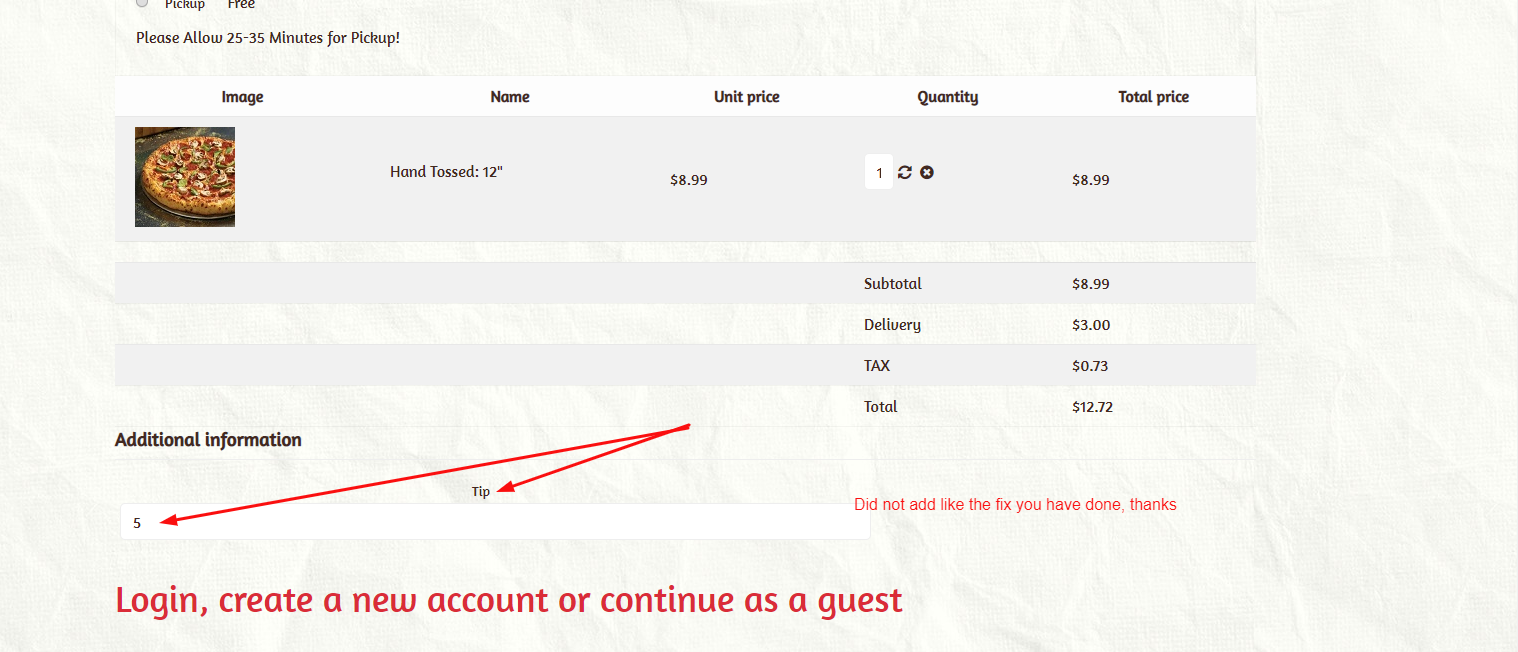Open the pizza product thumbnail

185,177
